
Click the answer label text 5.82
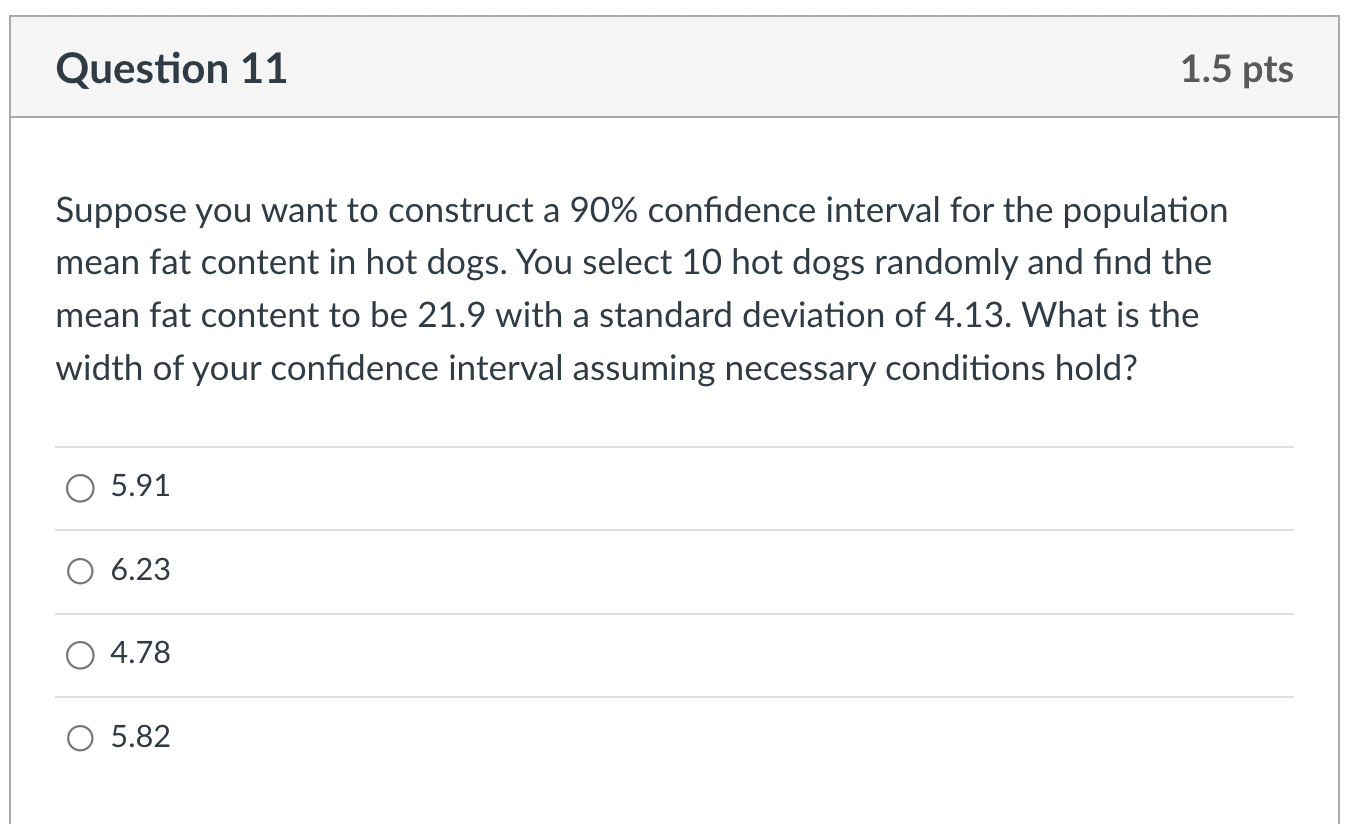pos(140,738)
